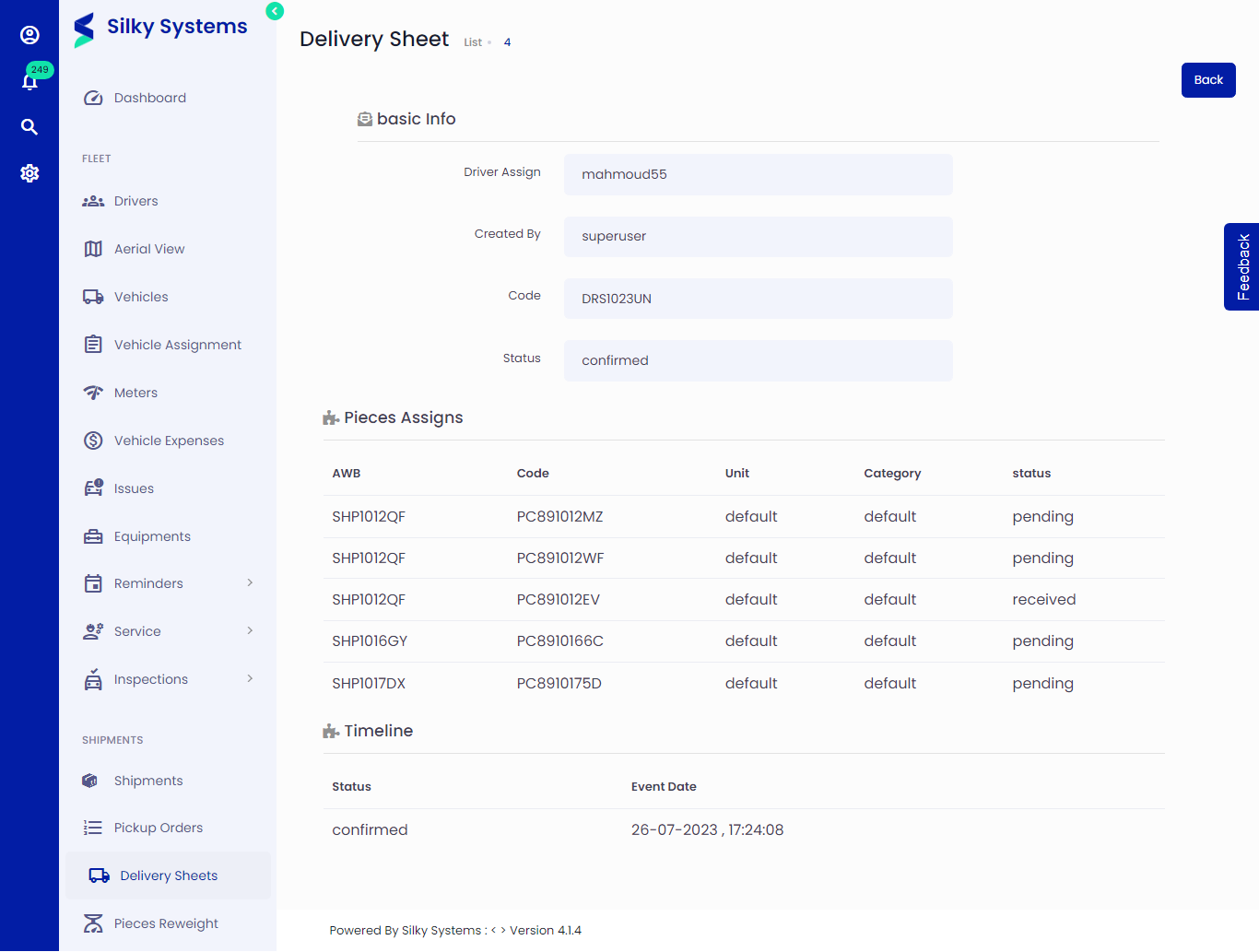Select the Dashboard speedometer icon
Screen dimensions: 1259x952
[92, 97]
